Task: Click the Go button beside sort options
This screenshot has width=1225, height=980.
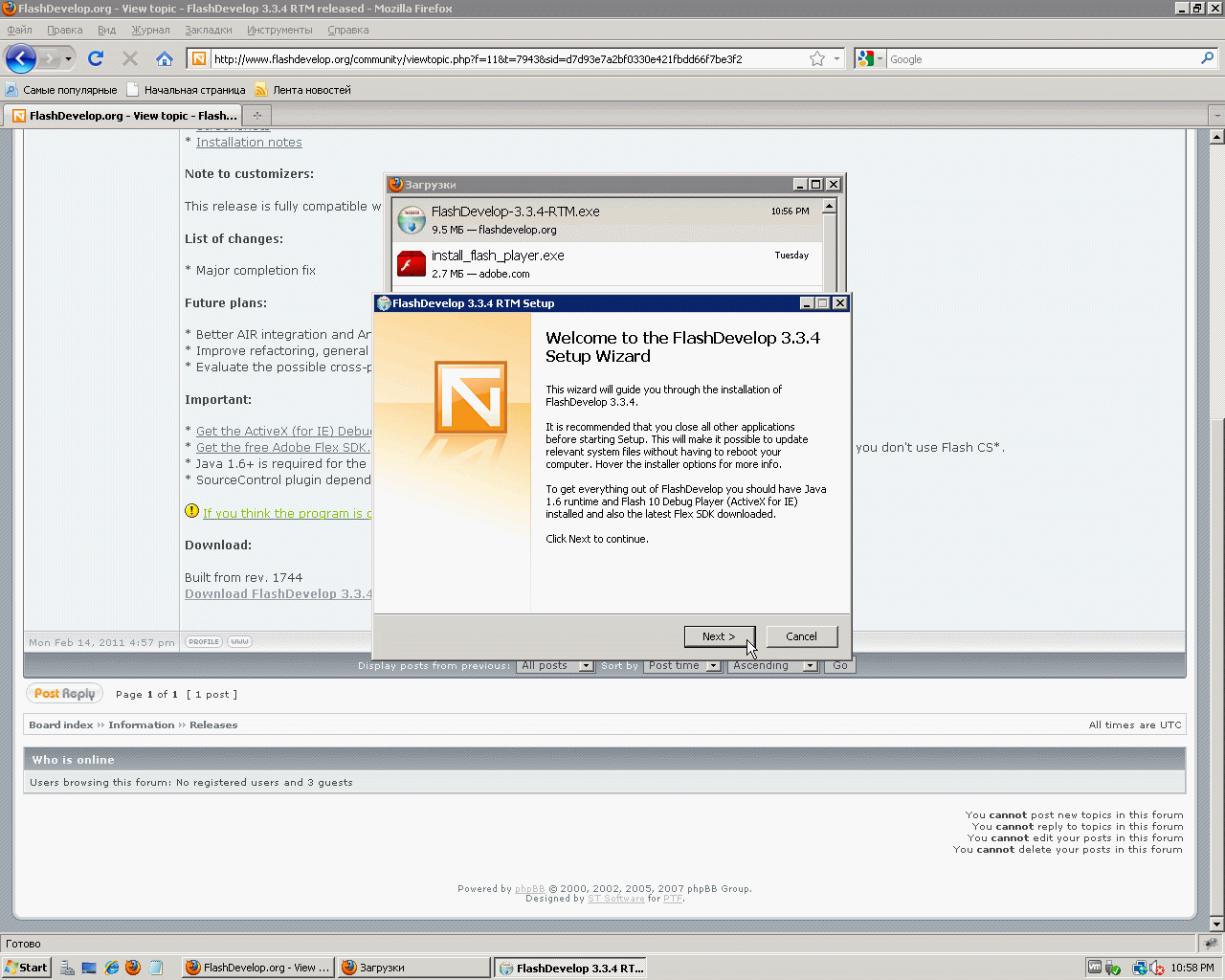Action: click(x=840, y=665)
